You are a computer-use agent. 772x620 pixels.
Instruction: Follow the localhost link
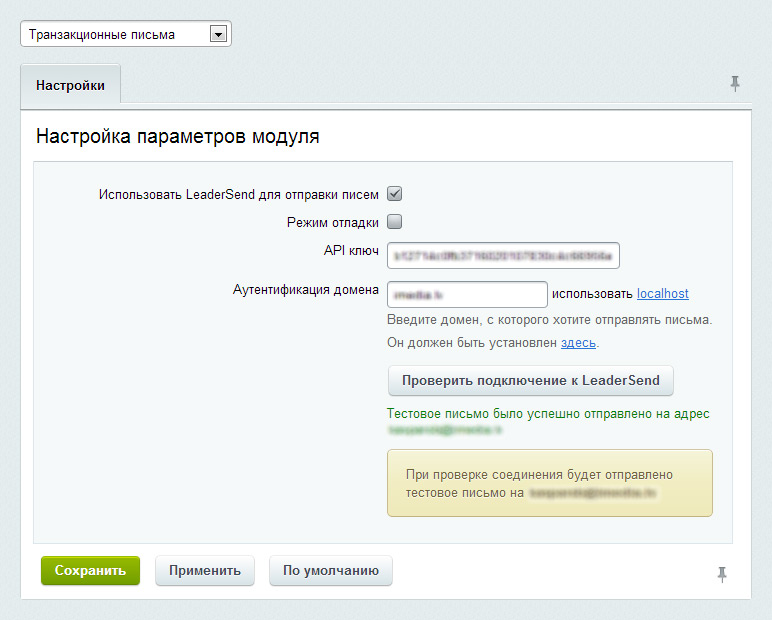point(663,294)
